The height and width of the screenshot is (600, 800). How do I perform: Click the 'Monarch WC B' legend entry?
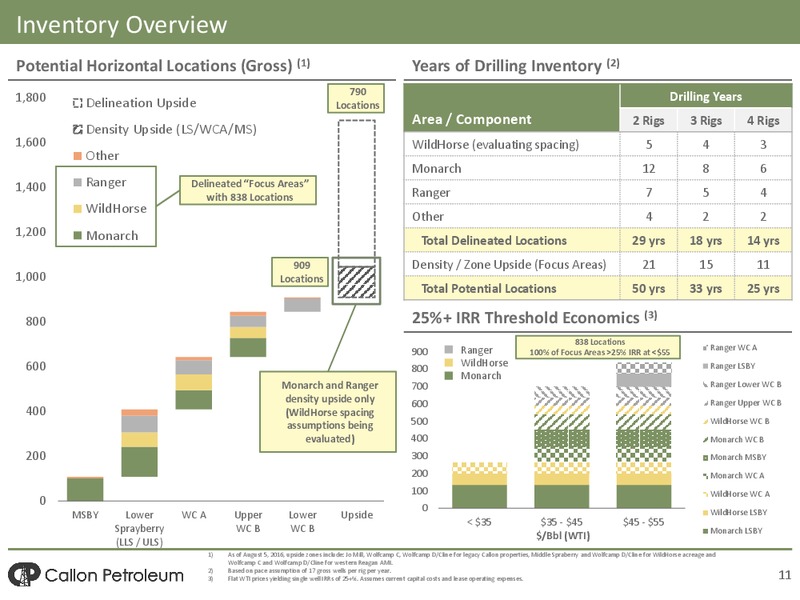733,439
